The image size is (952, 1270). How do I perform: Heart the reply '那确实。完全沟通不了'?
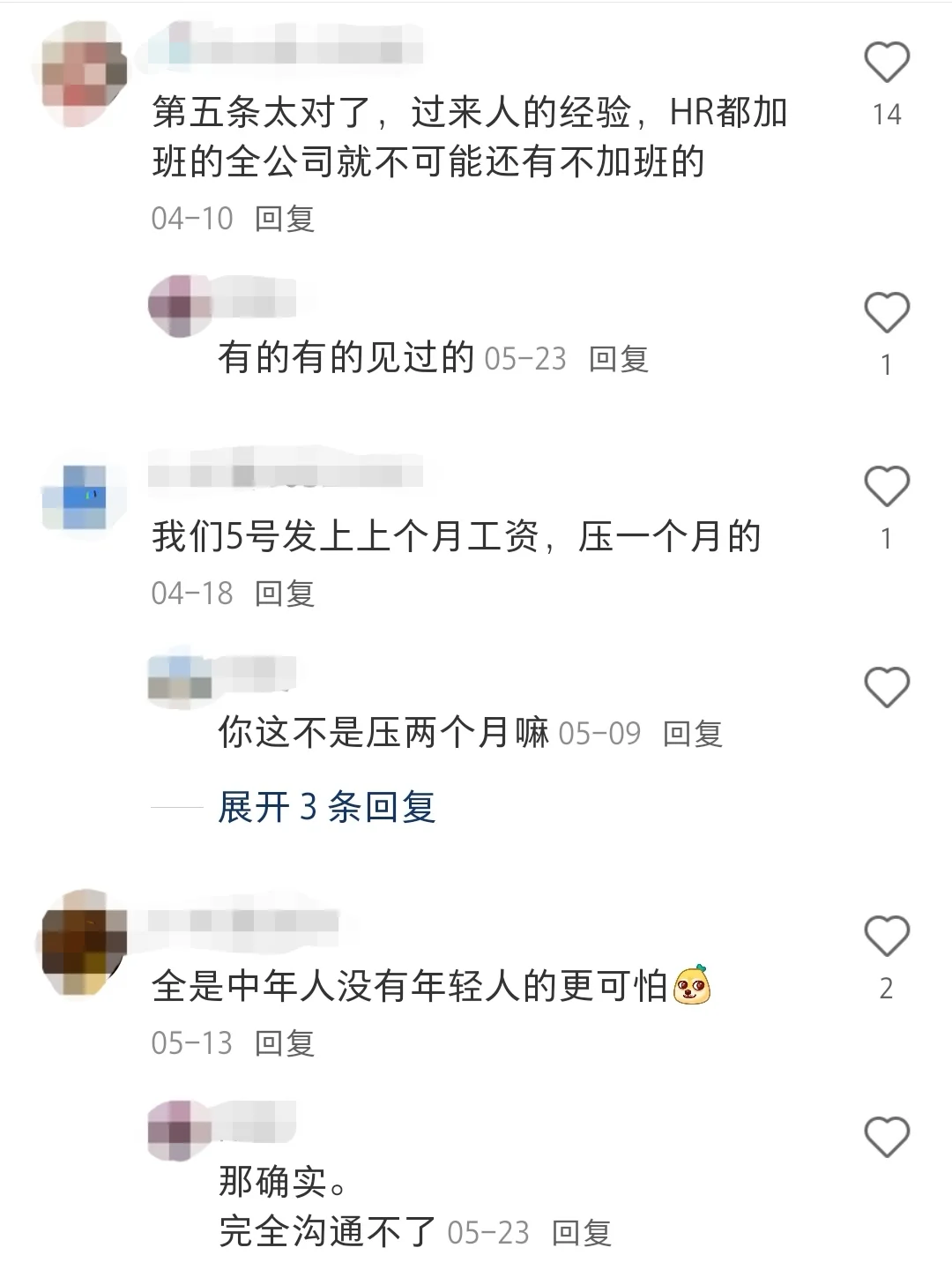(886, 1137)
